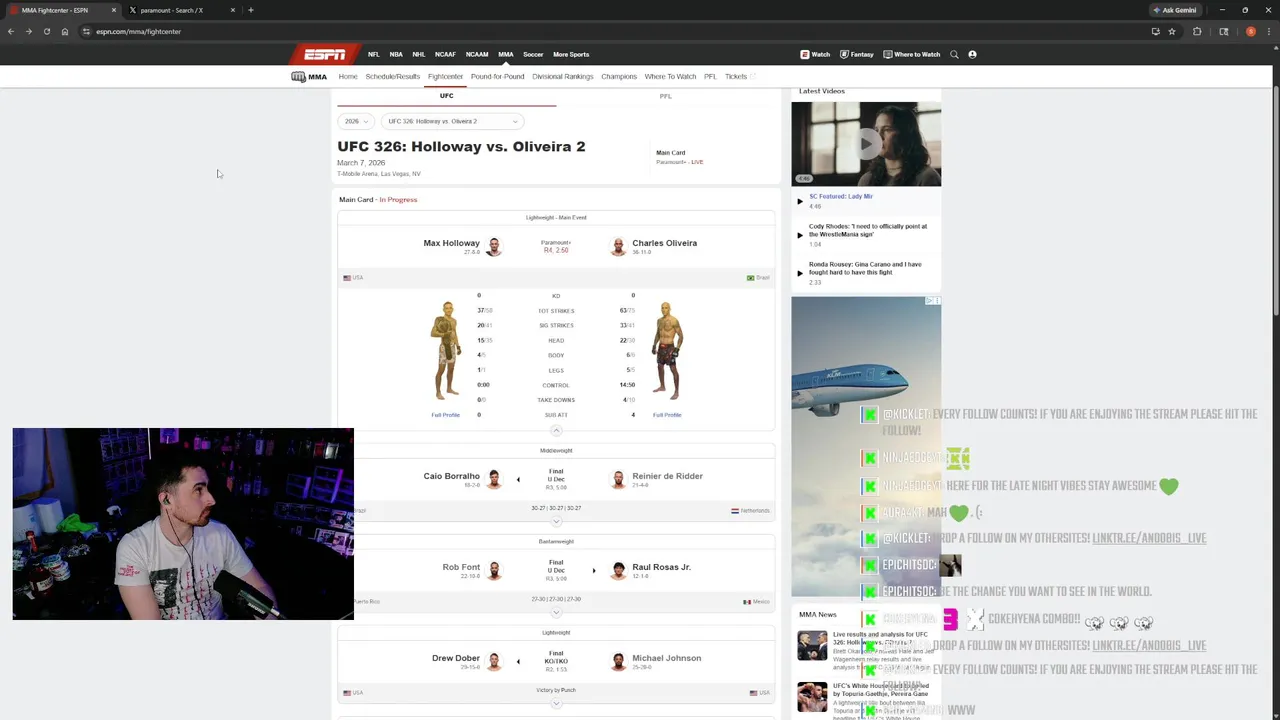Open Fantasy in ESPN header
Image resolution: width=1280 pixels, height=720 pixels.
point(857,54)
